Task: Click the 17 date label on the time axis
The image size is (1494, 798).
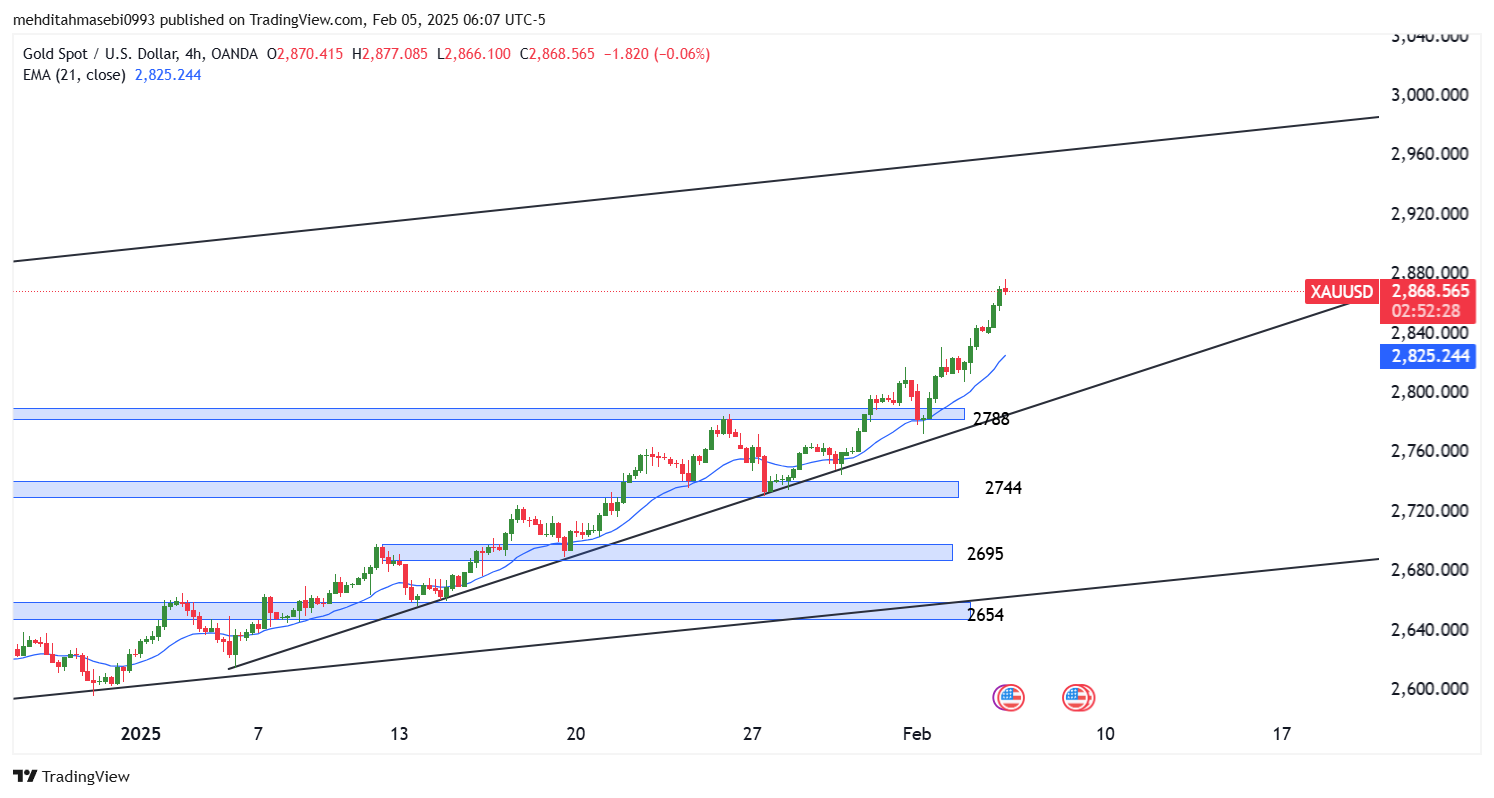Action: coord(1282,734)
